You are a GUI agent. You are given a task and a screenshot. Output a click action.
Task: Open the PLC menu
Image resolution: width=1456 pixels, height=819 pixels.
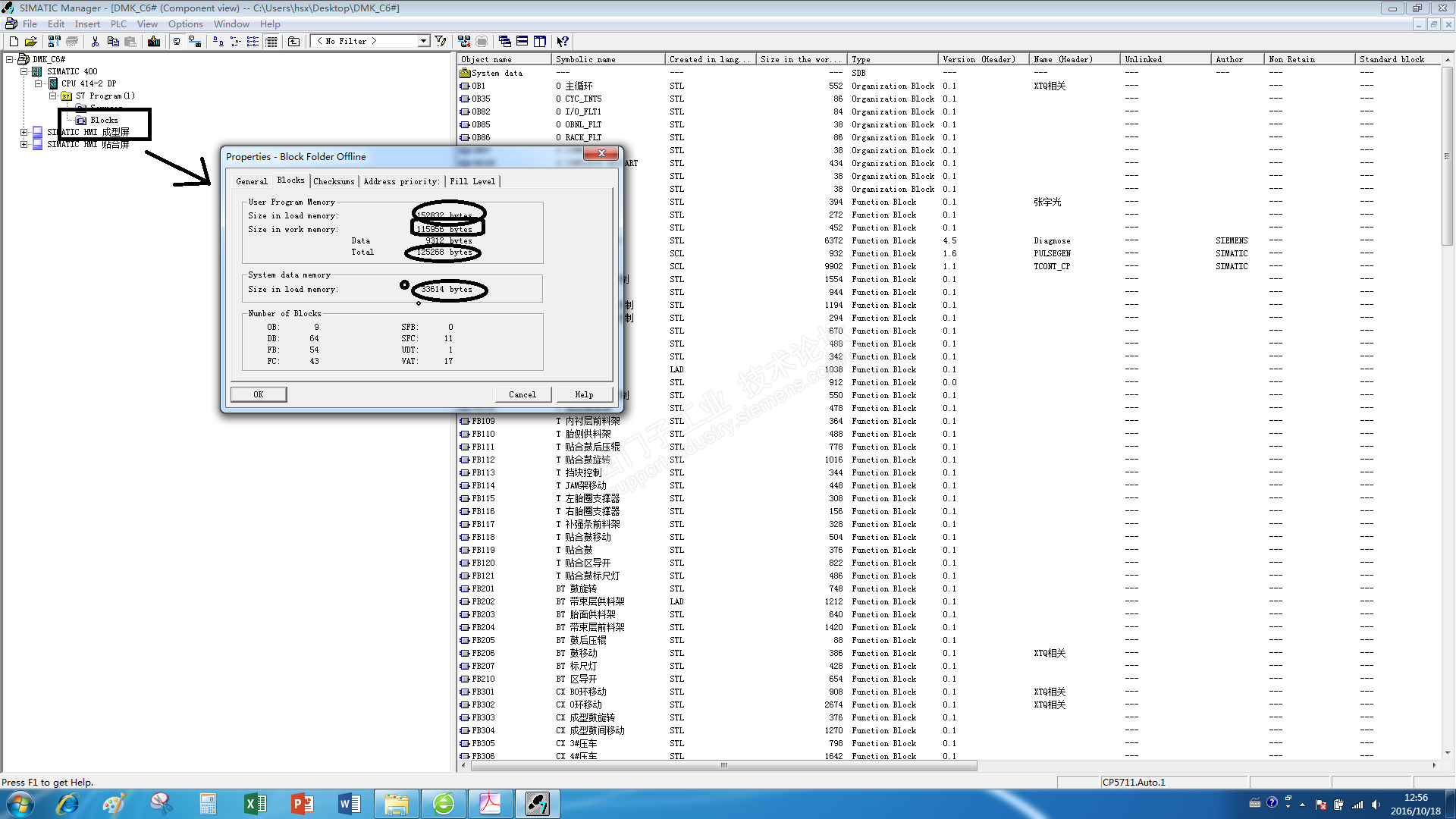[118, 24]
